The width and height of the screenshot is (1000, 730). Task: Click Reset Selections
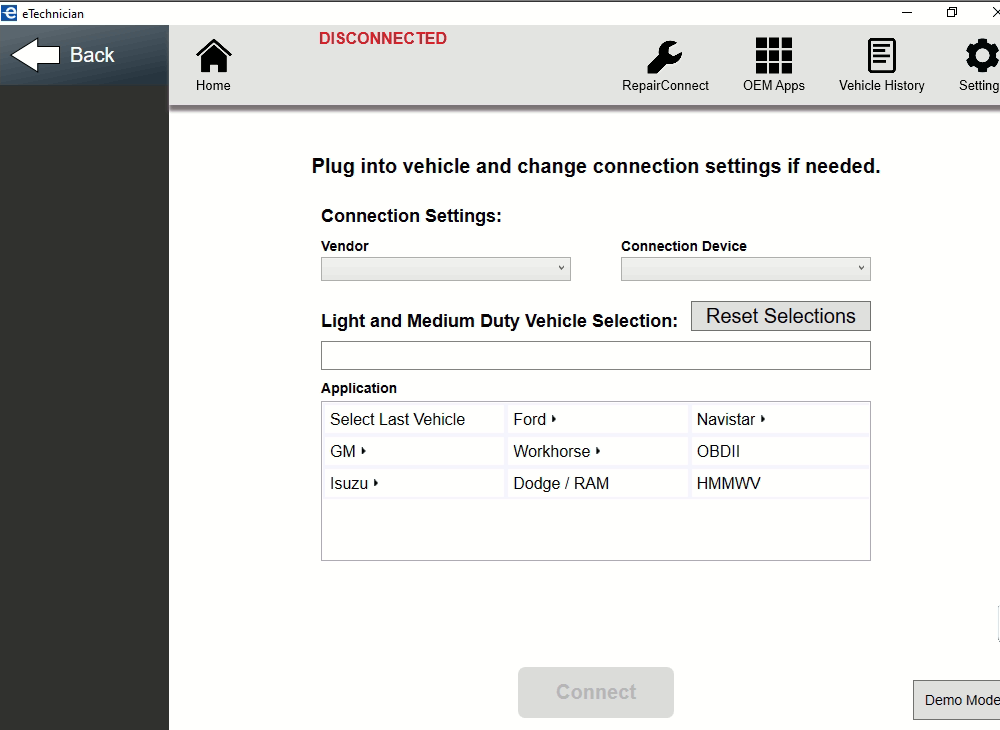point(780,315)
